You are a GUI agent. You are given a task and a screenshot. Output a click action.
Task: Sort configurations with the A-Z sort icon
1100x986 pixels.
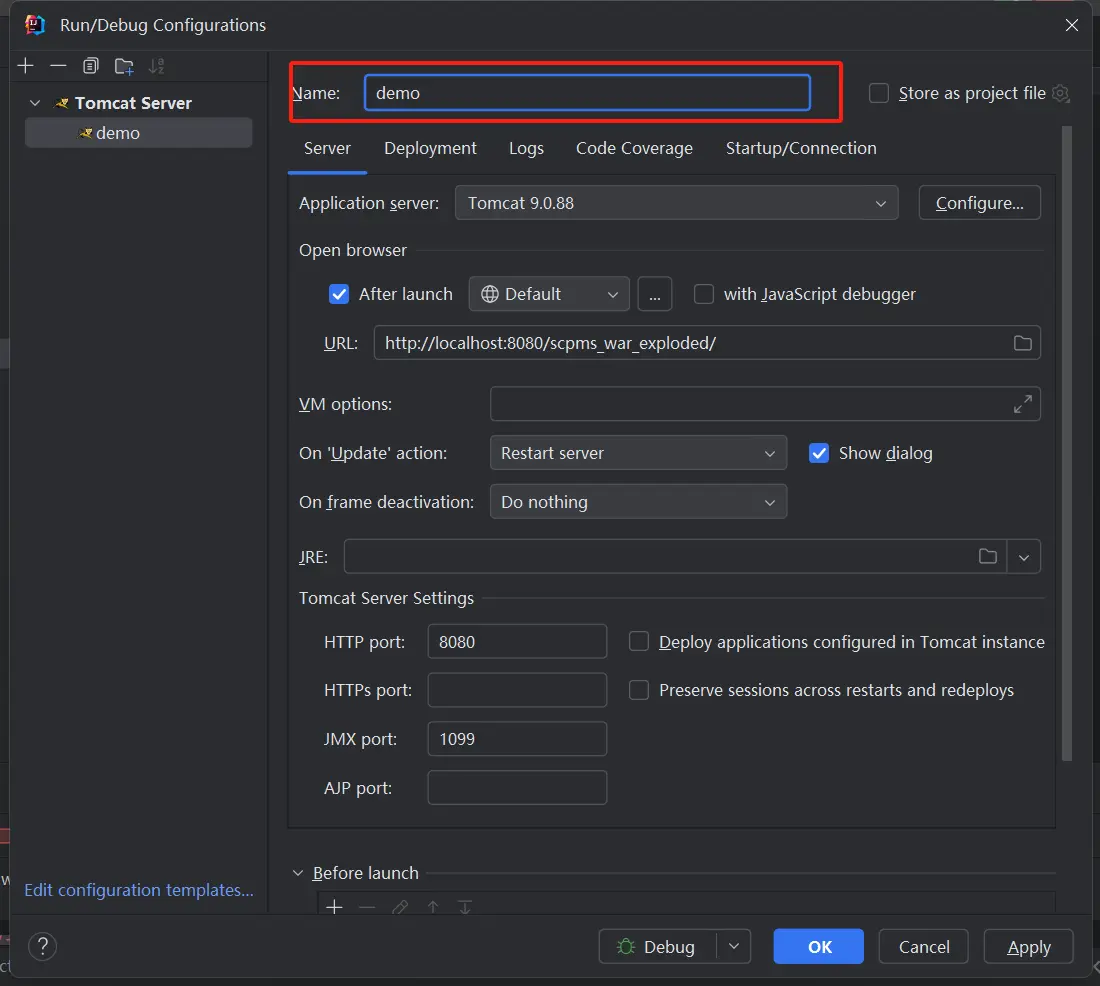point(156,65)
